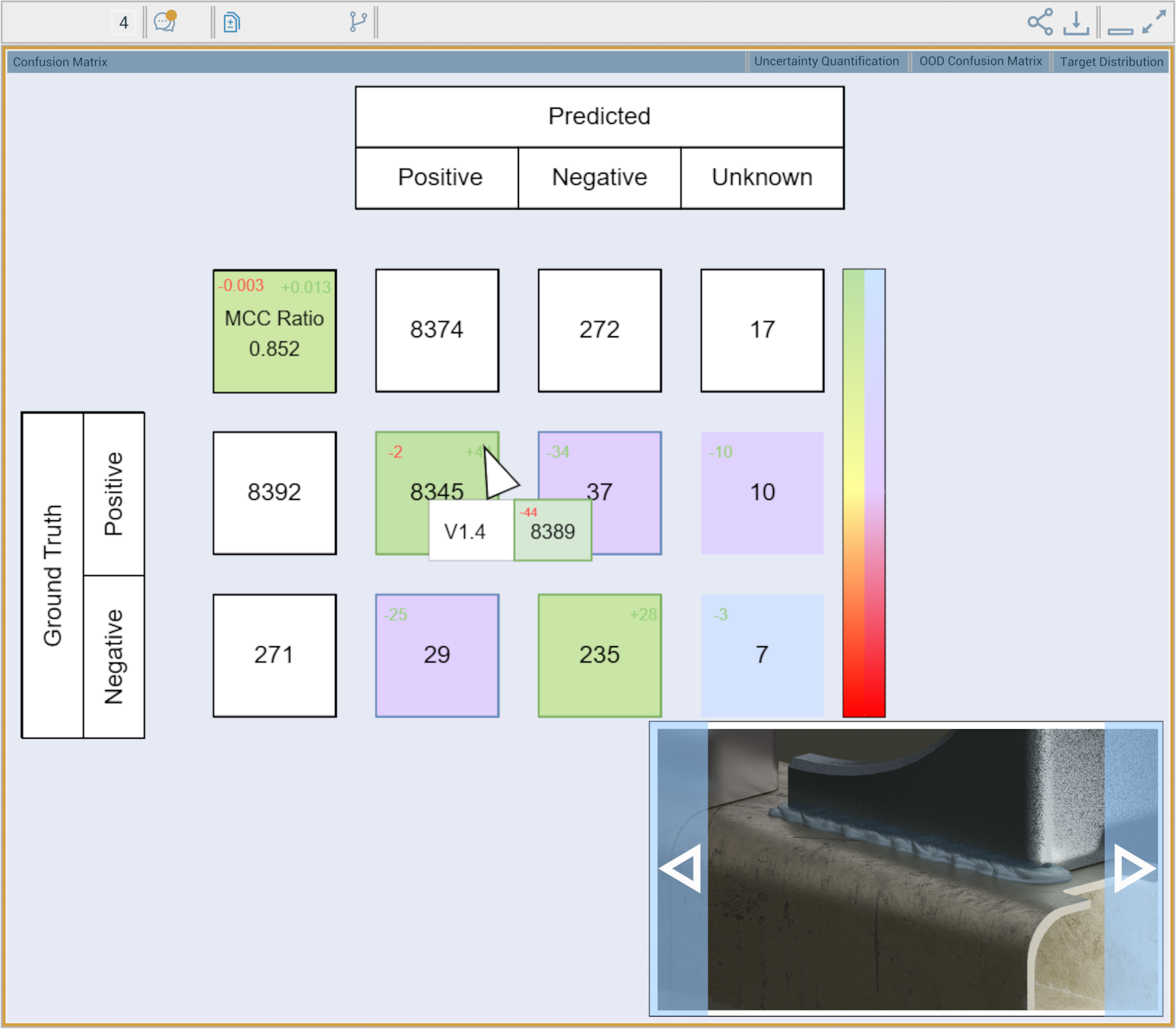Show next image with right arrow

coord(1134,869)
